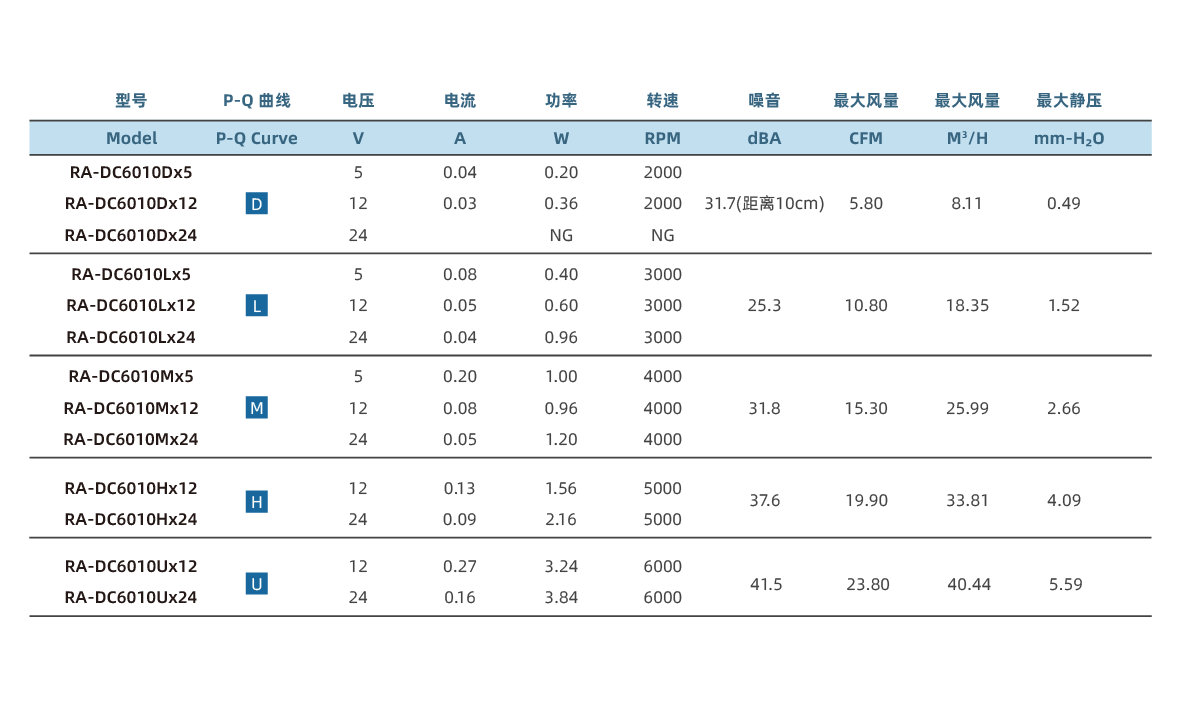Click static pressure value 4.09

click(x=1064, y=500)
